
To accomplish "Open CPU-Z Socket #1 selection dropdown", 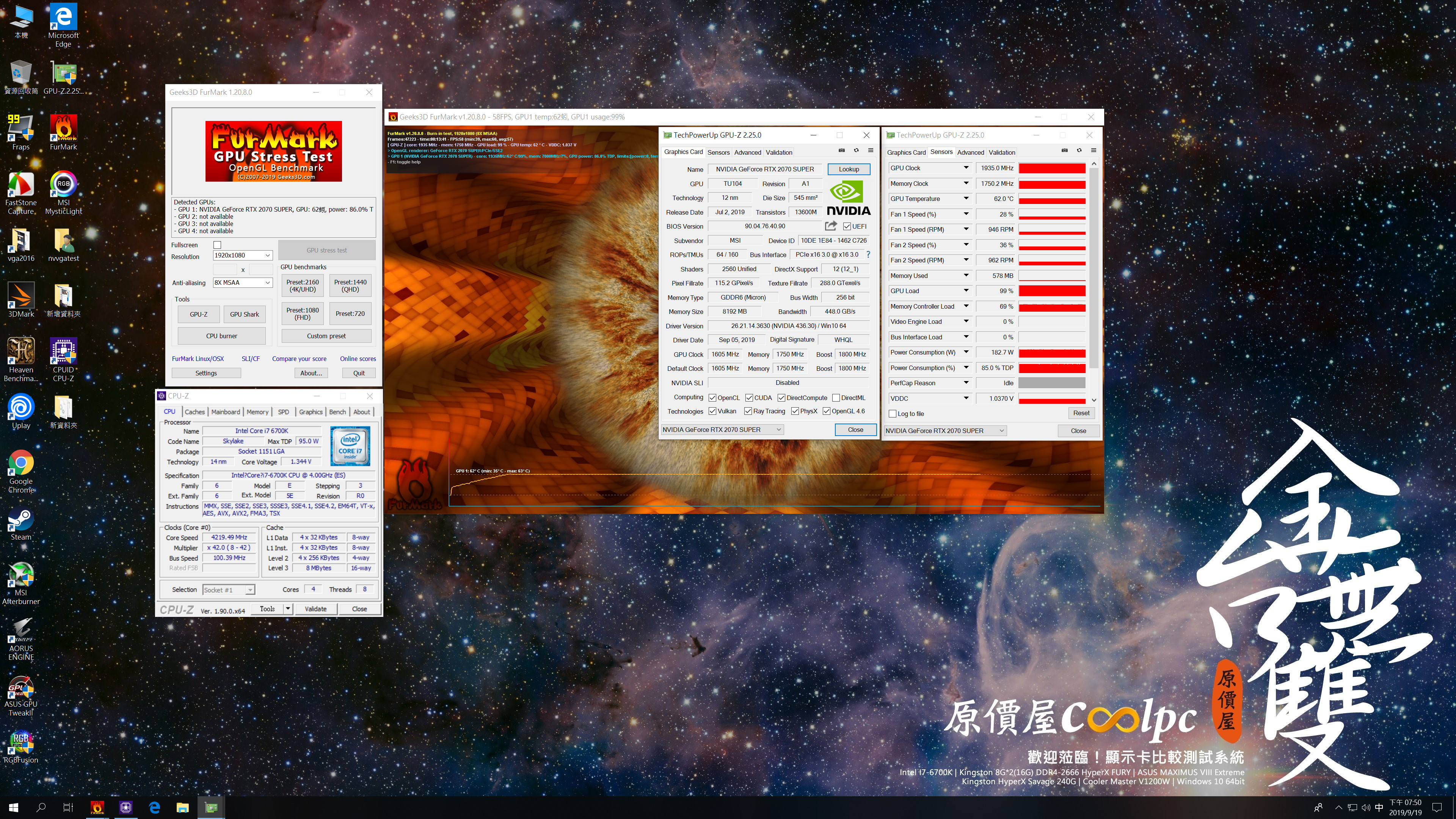I will click(228, 590).
